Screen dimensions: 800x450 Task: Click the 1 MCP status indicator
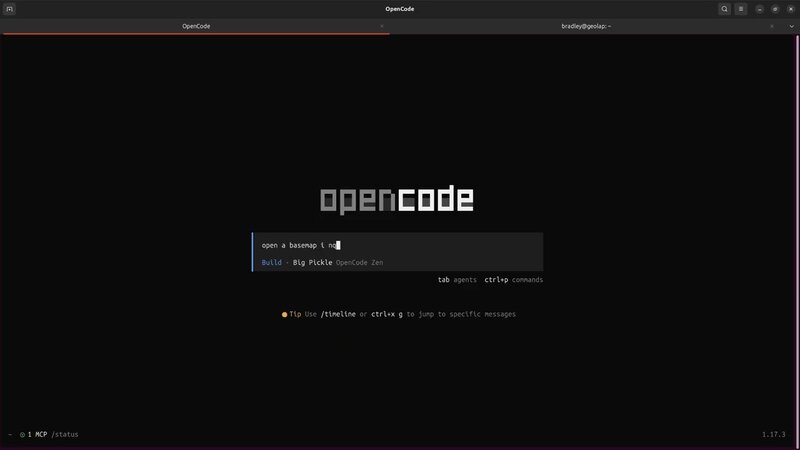[x=37, y=435]
